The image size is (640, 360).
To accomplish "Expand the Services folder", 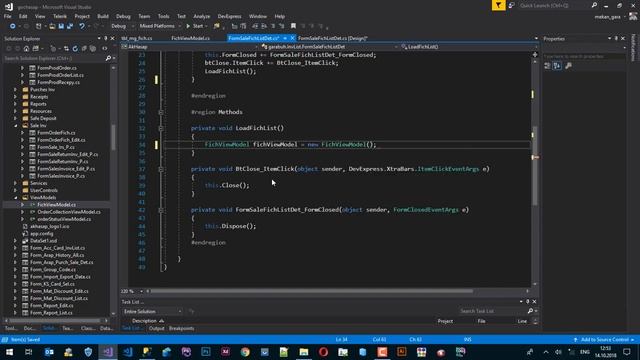I will click(x=16, y=183).
